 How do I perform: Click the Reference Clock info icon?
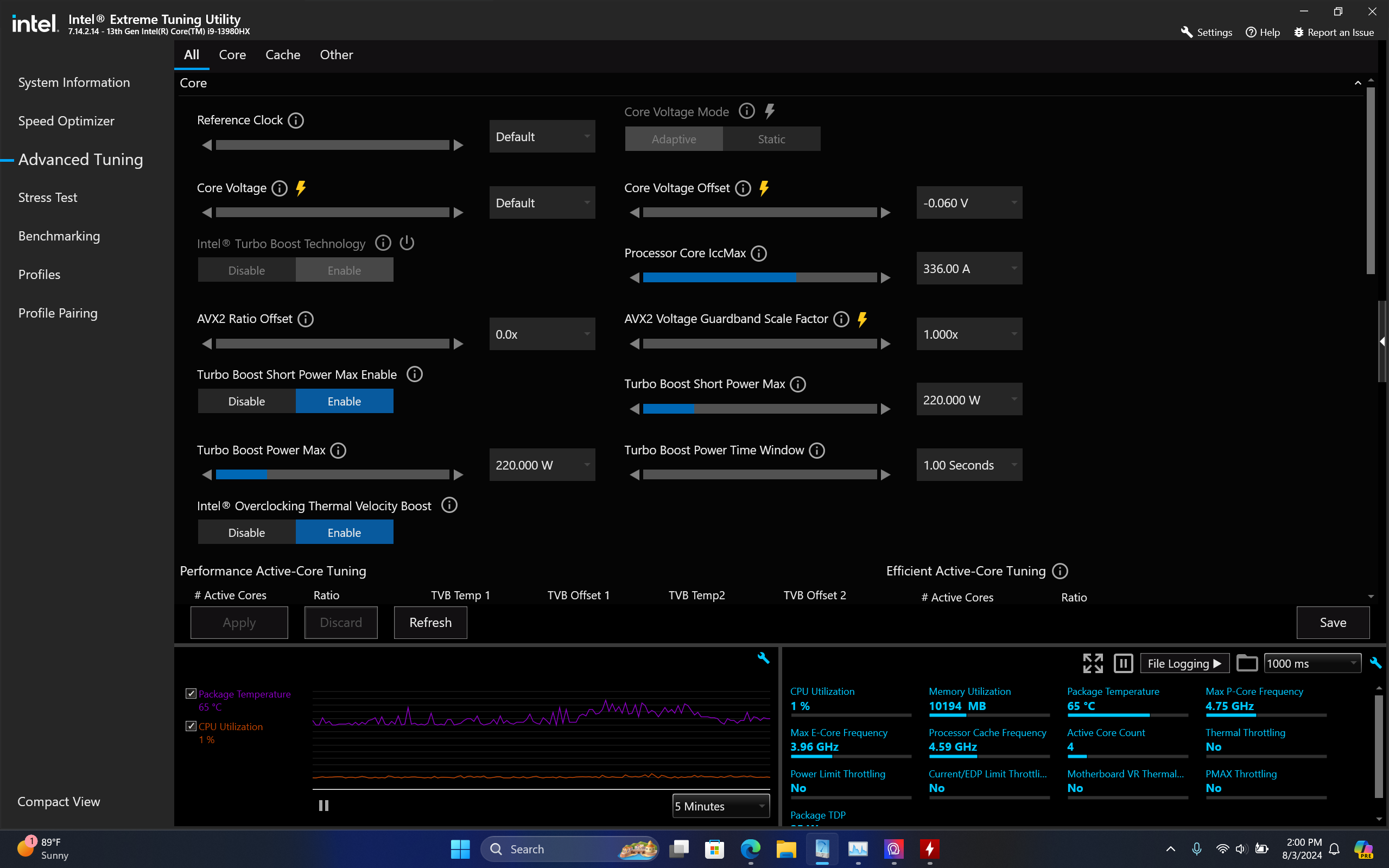(x=296, y=121)
